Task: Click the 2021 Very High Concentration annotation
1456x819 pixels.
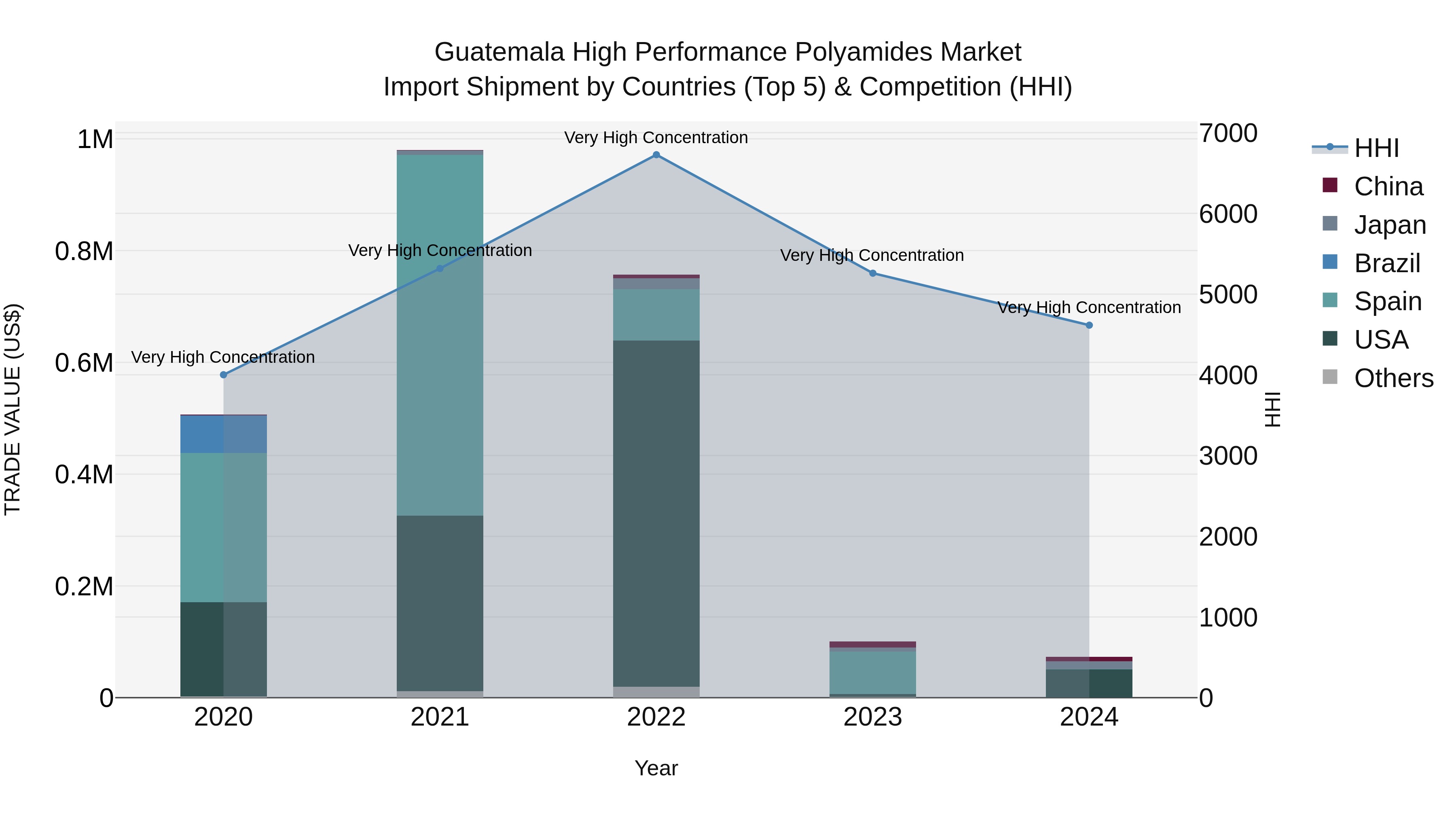Action: (x=440, y=250)
